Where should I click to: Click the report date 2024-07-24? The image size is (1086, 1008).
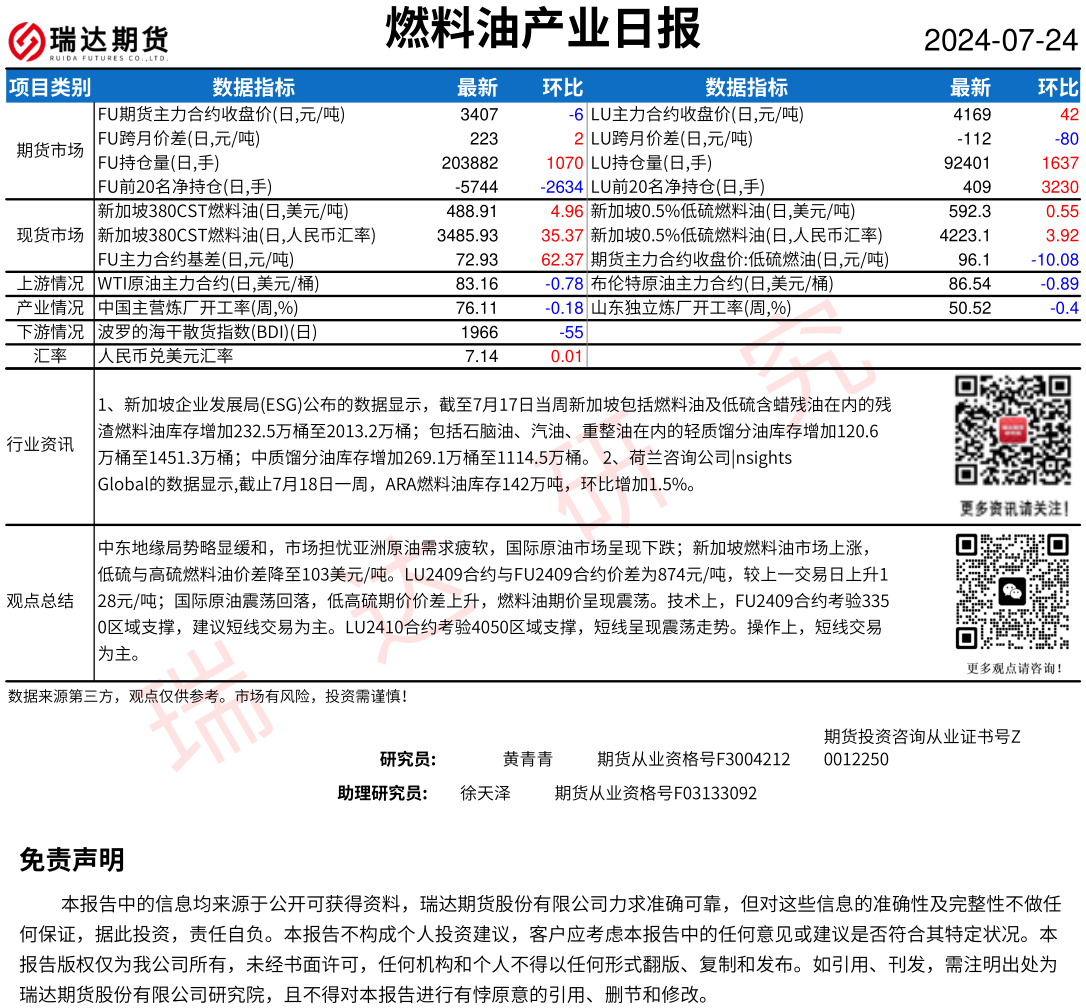(x=1000, y=41)
